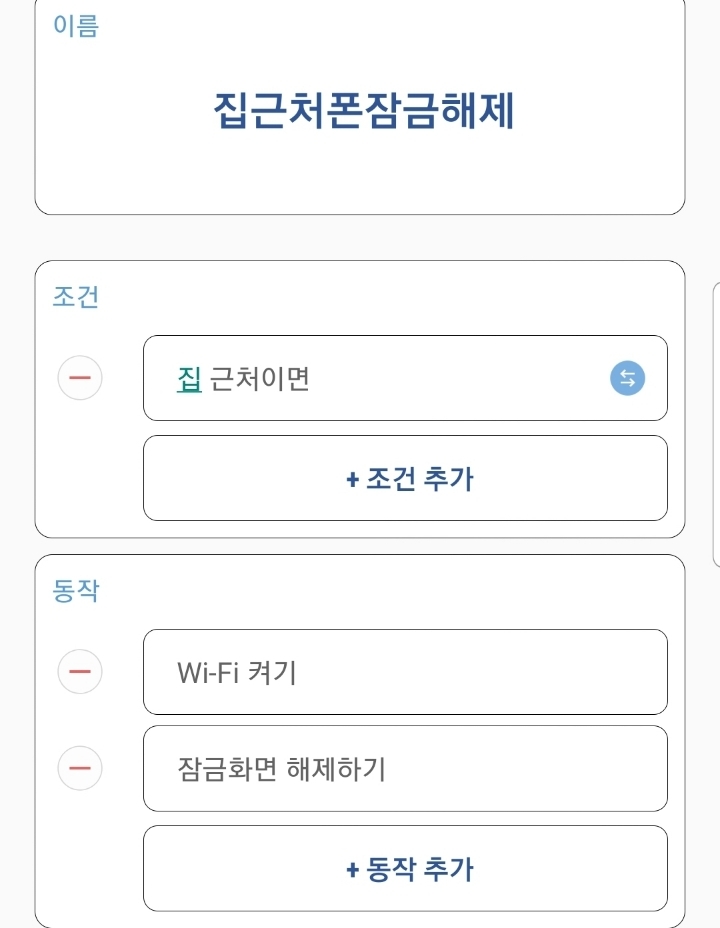Tap blank area of the 동작 card beside its header
Viewport: 720px width, 928px height.
[400, 591]
